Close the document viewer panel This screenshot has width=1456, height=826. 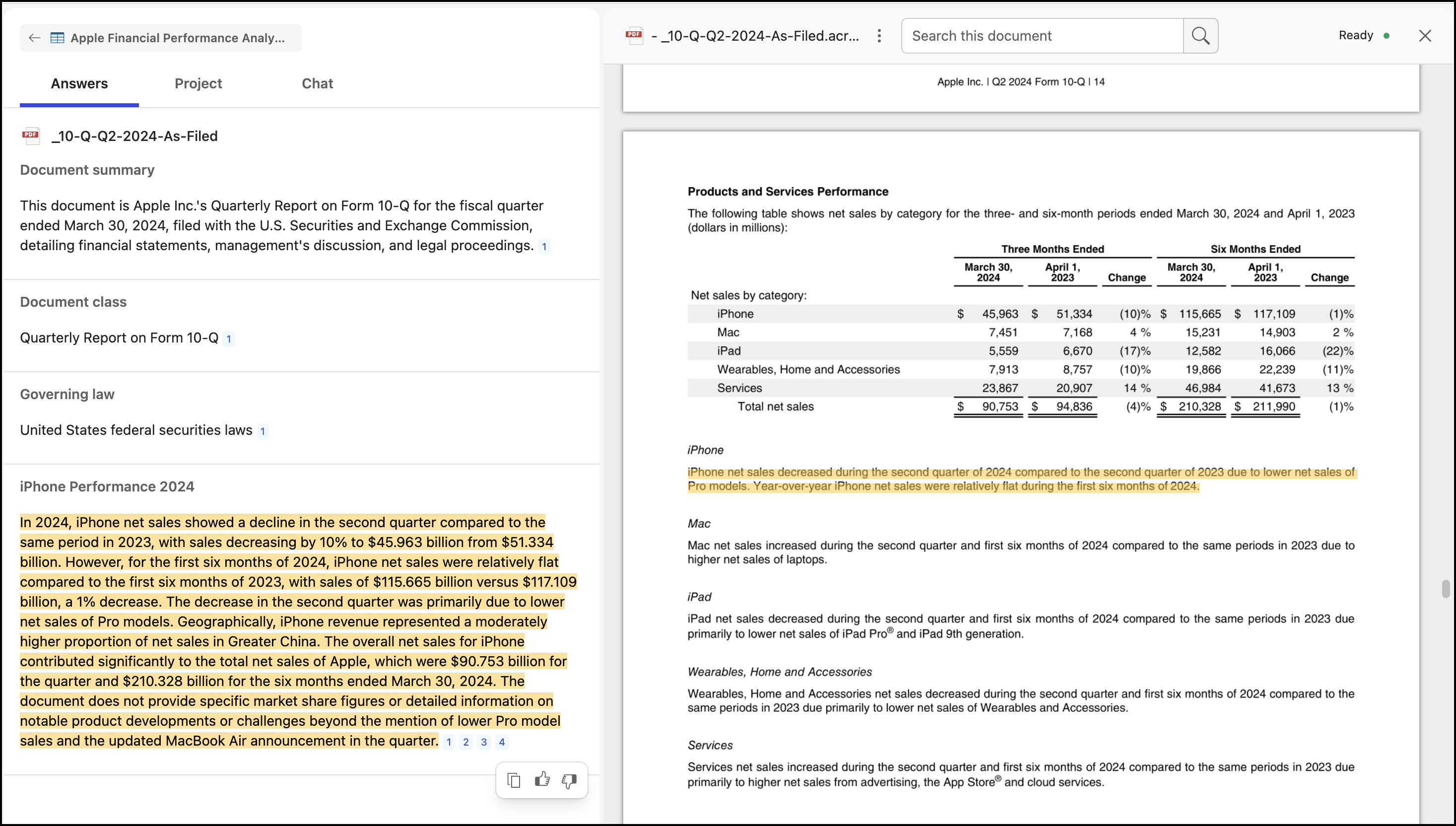tap(1425, 36)
